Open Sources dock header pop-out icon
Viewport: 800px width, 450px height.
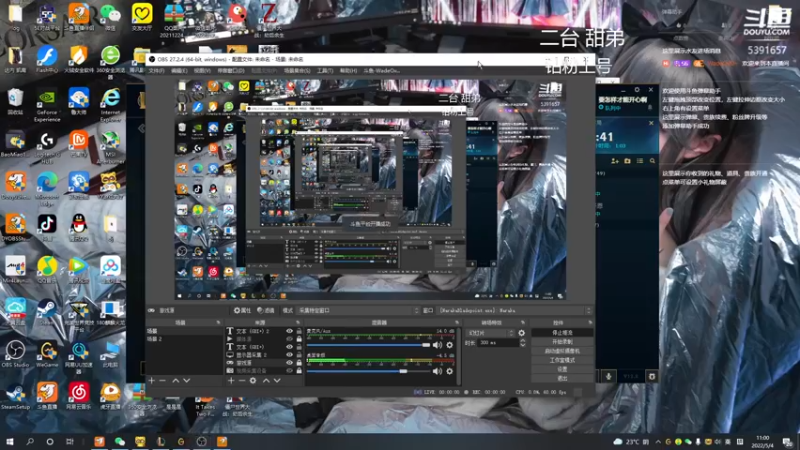(298, 322)
